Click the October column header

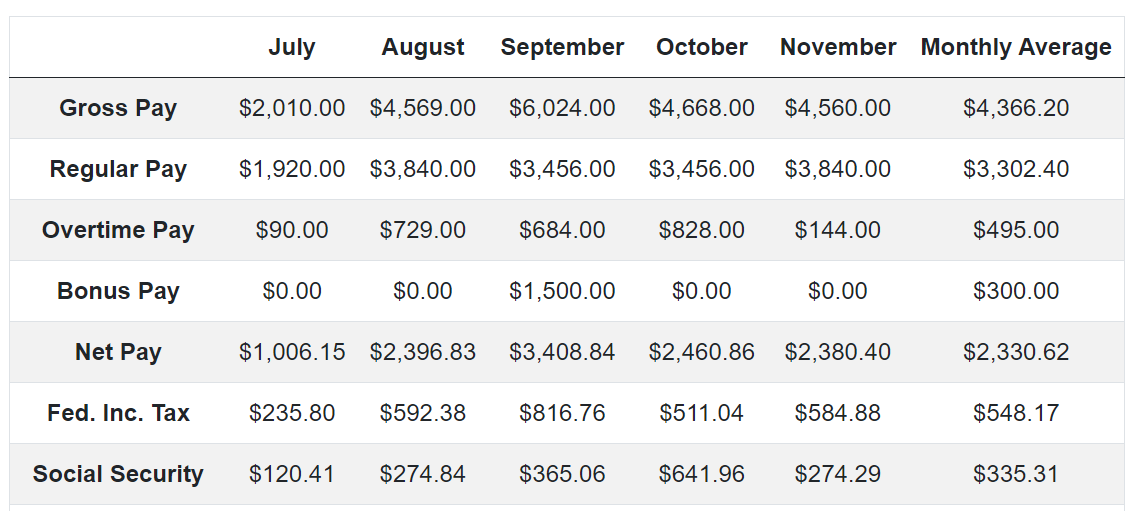click(701, 47)
